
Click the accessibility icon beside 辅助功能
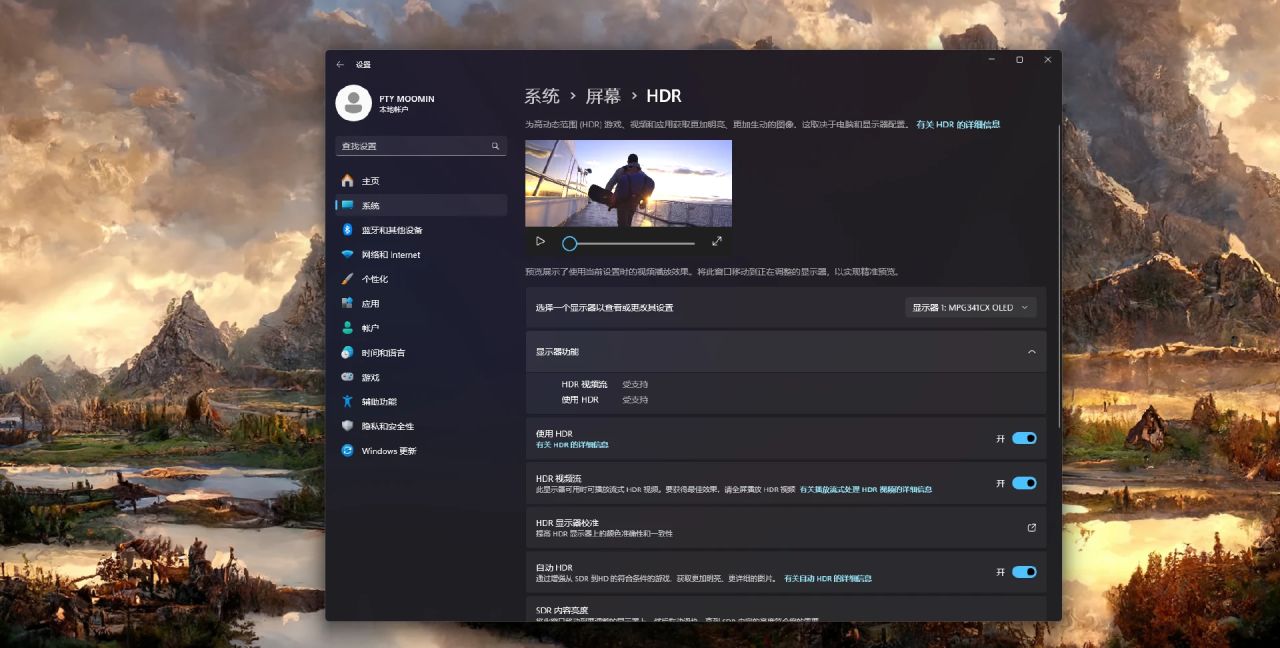point(347,401)
